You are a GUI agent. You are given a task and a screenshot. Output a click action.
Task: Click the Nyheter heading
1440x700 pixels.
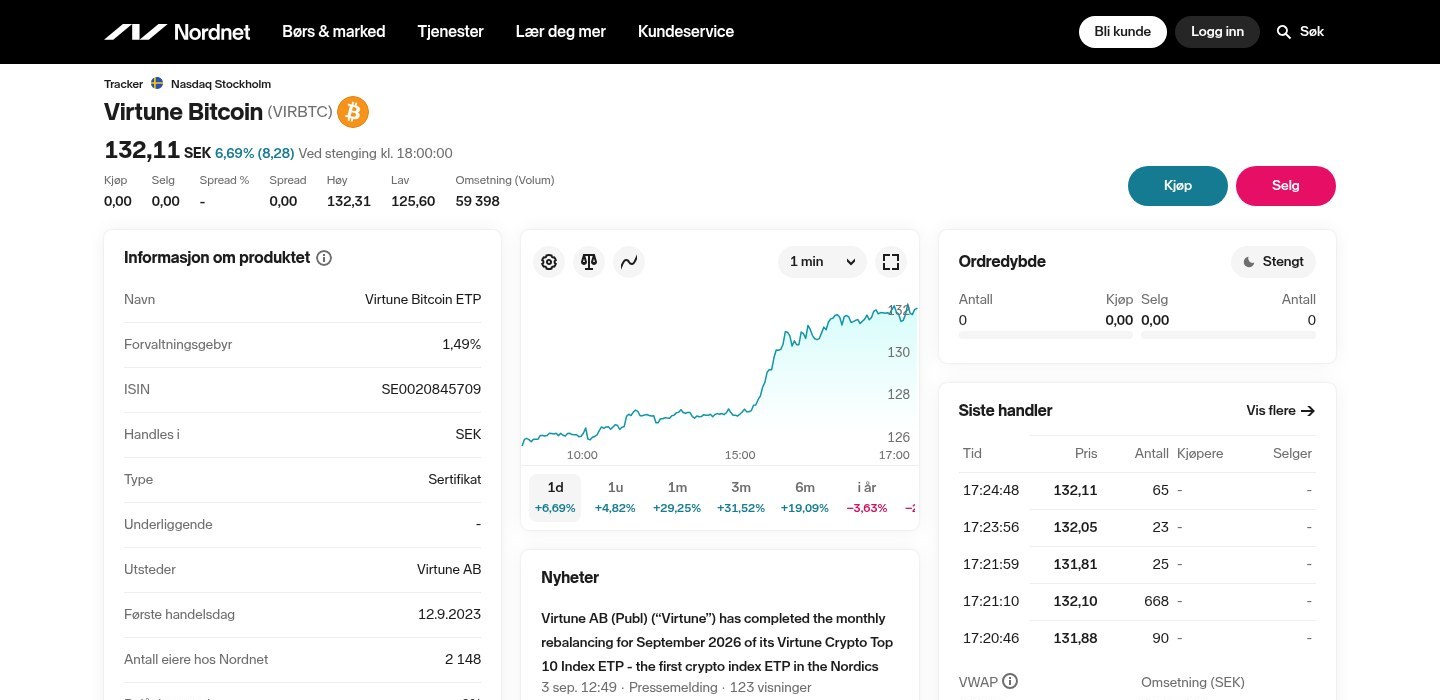[570, 577]
